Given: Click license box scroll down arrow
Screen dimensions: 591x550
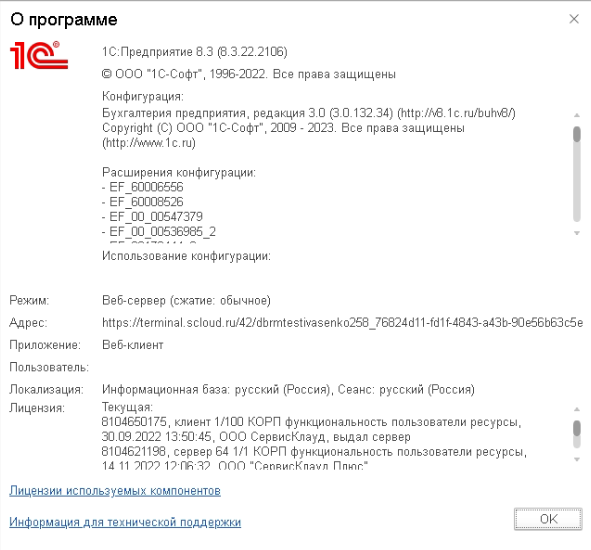Looking at the screenshot, I should click(576, 459).
